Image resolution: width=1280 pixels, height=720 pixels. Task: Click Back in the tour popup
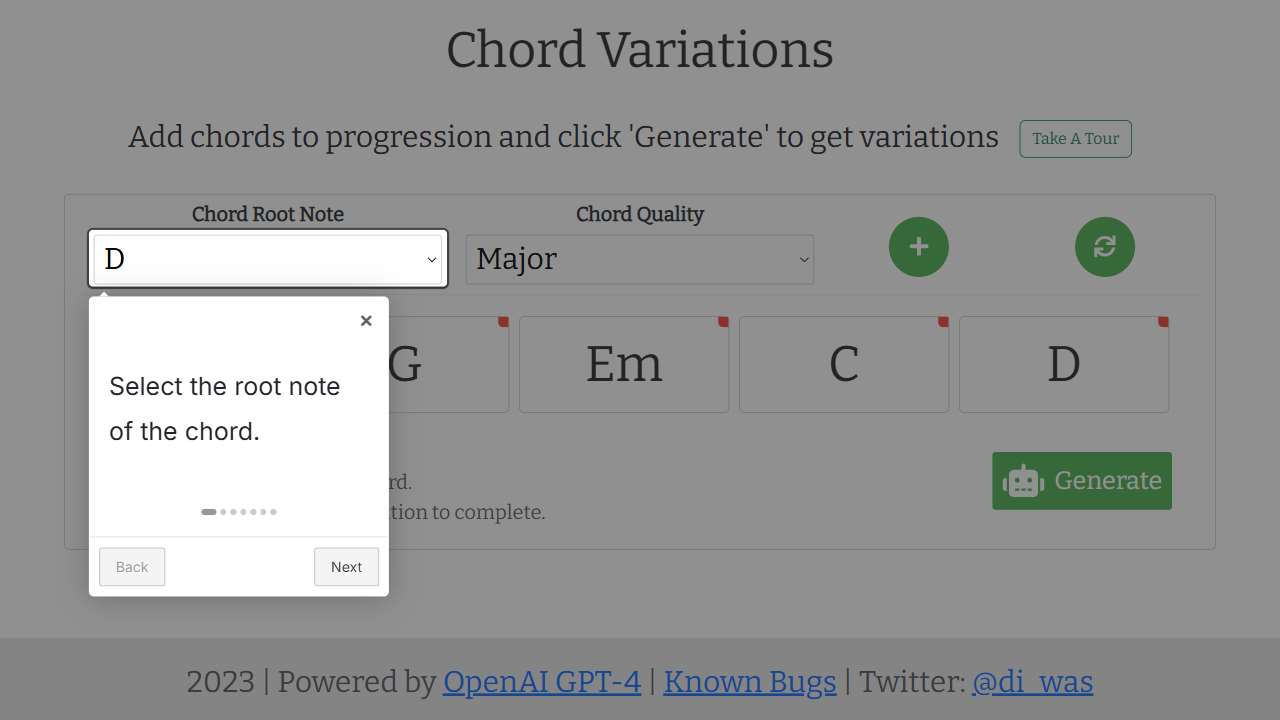point(131,566)
